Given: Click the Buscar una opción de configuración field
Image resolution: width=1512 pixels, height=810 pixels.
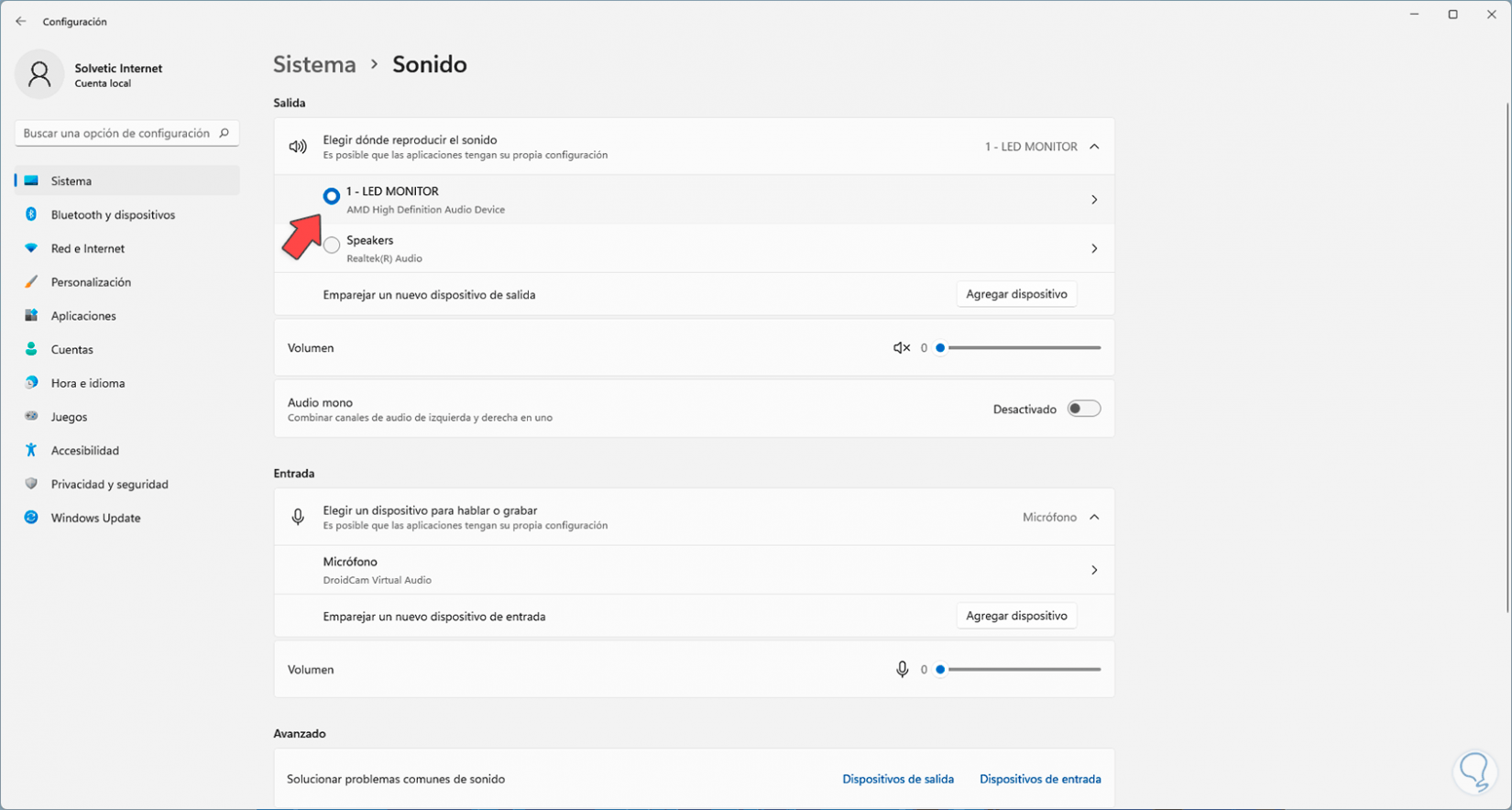Looking at the screenshot, I should tap(116, 133).
